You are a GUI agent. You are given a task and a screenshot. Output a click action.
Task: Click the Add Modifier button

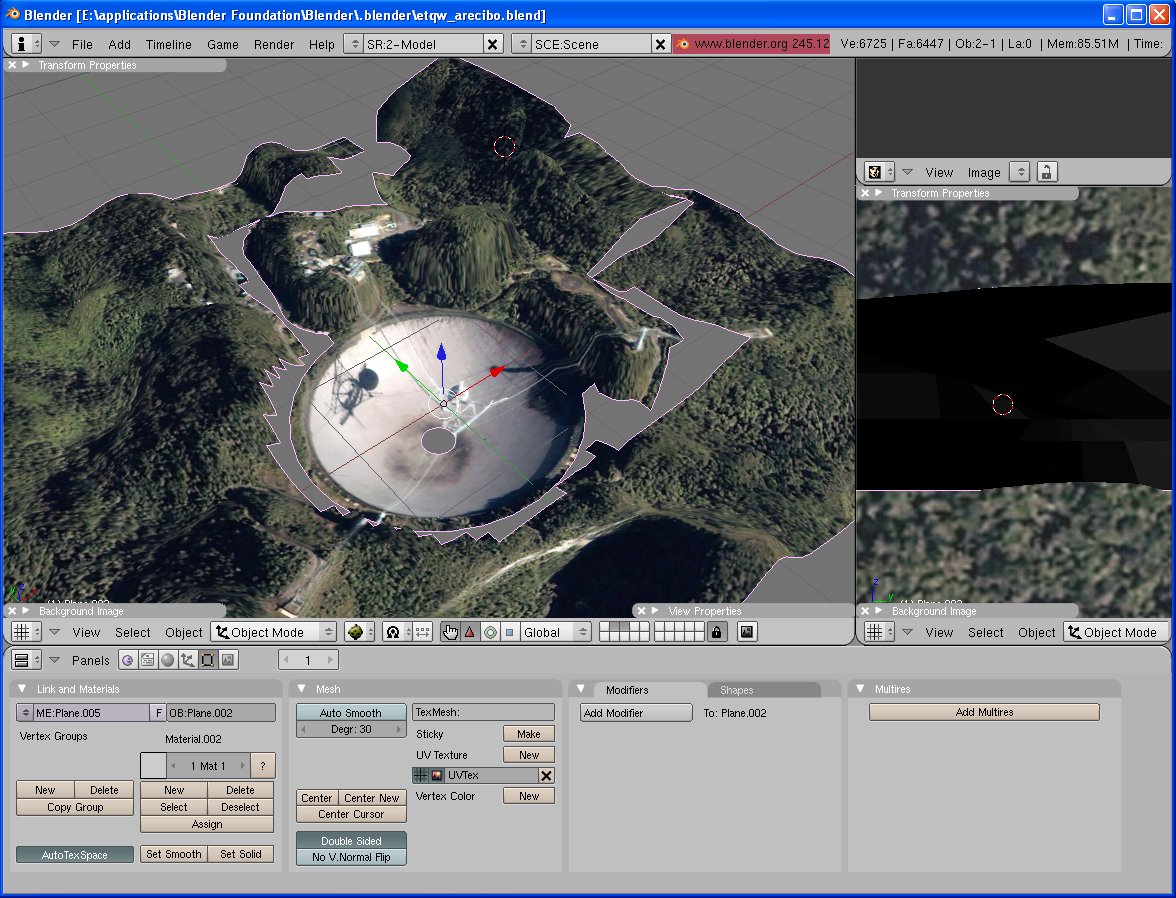(636, 713)
